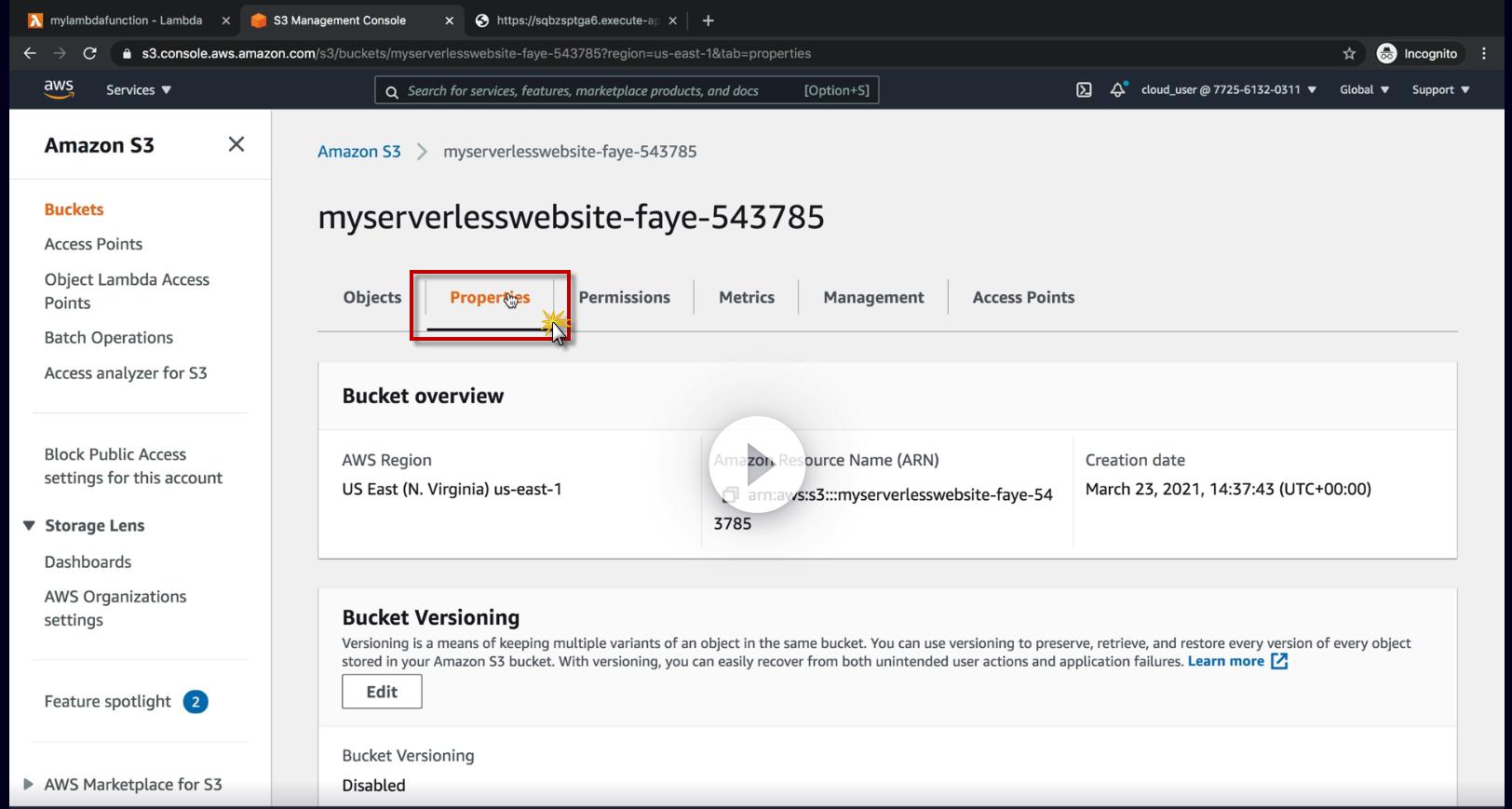Expand AWS Marketplace for S3 section
Screen dimensions: 1512x809
tap(29, 785)
